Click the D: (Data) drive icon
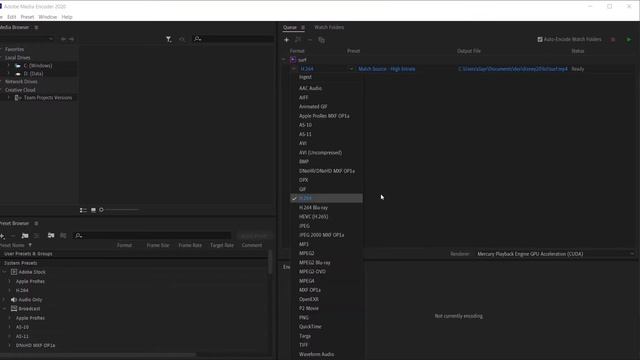 point(18,74)
